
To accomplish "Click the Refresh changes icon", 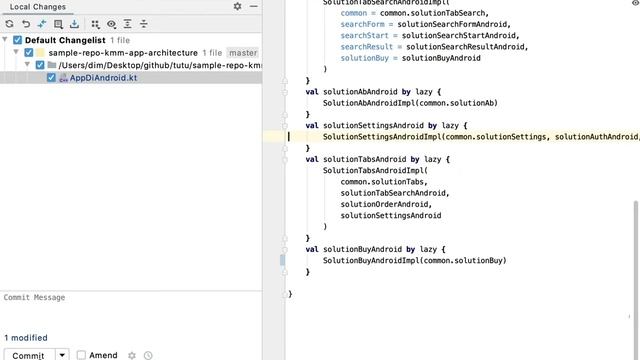I will 9,24.
